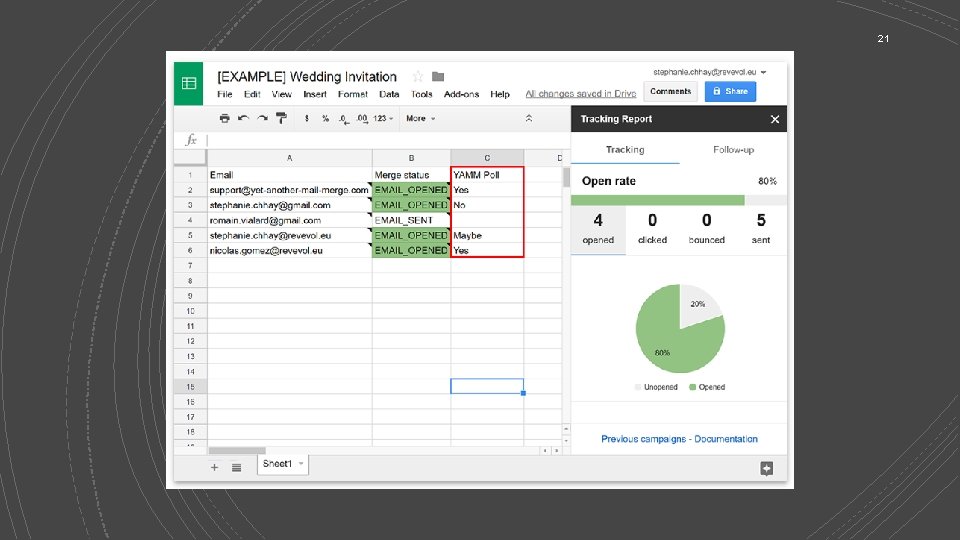Select the 0 clicked stat
Viewport: 960px width, 540px height.
pyautogui.click(x=652, y=229)
